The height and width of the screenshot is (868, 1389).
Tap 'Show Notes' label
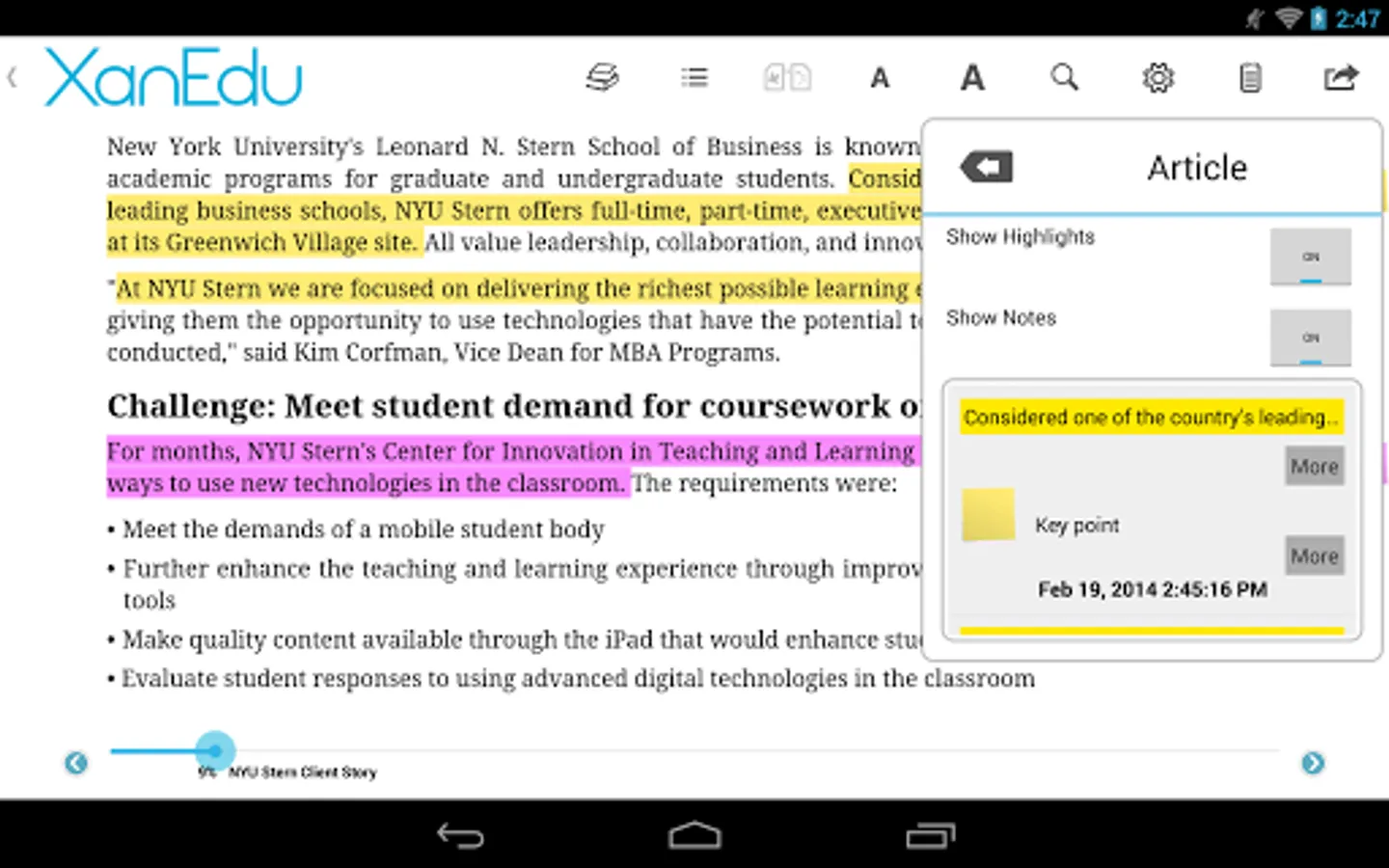pos(1001,318)
